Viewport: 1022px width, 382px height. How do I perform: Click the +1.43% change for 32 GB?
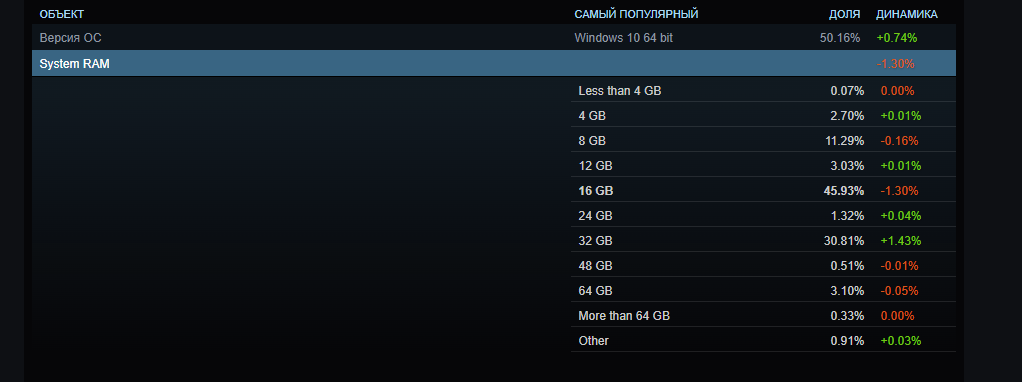pos(901,241)
